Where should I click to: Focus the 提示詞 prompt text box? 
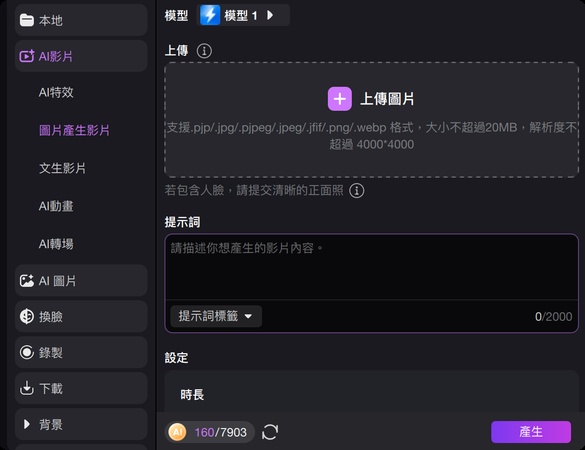(x=372, y=267)
